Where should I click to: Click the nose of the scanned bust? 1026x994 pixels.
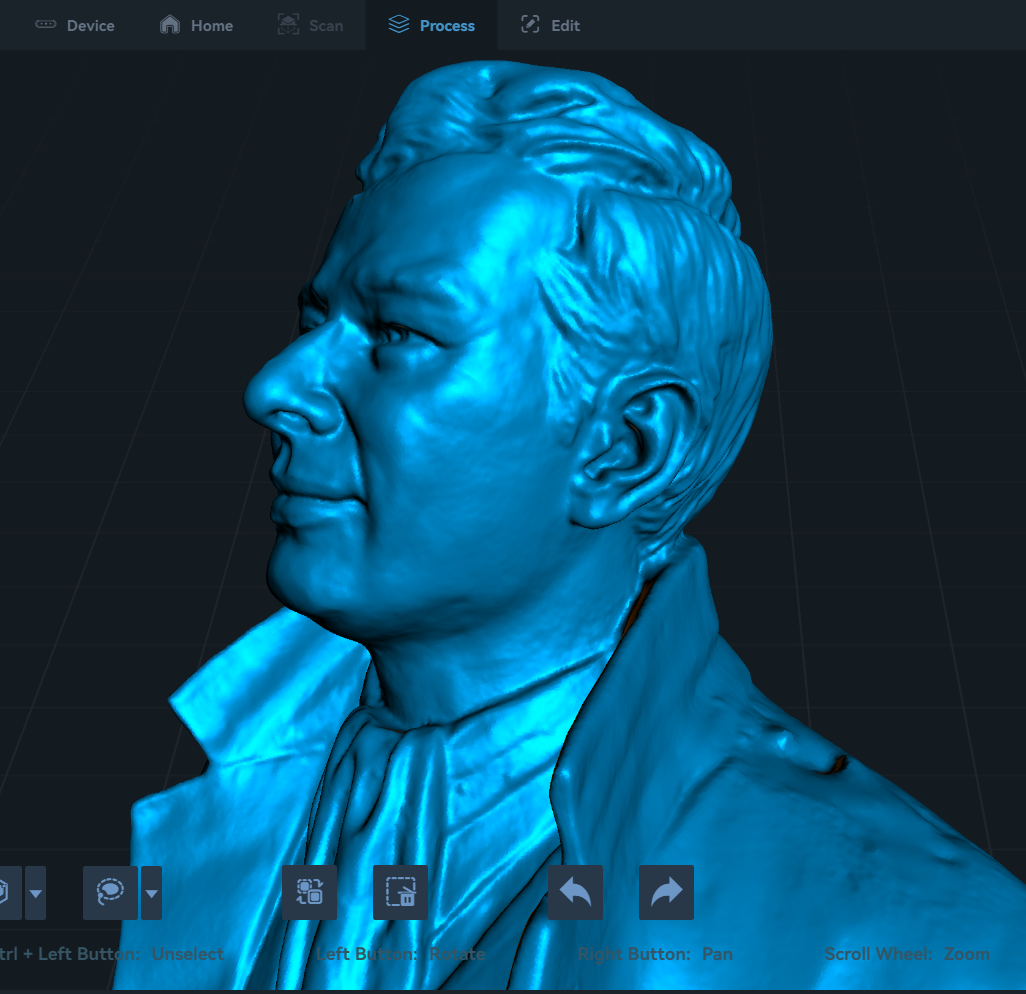point(280,395)
